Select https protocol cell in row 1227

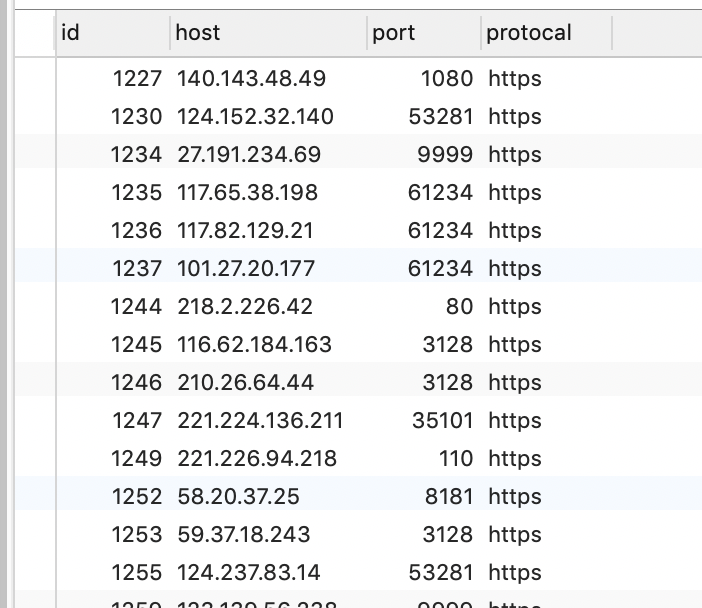pos(515,79)
